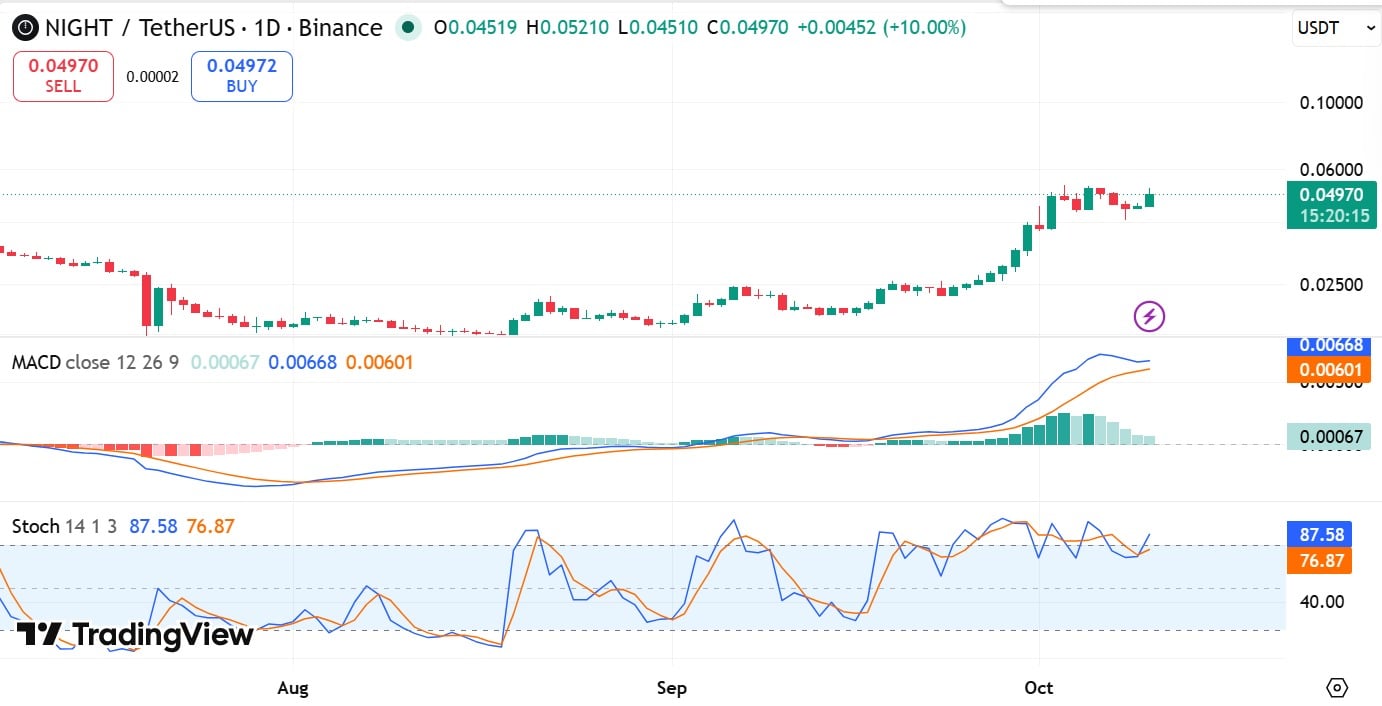Image resolution: width=1382 pixels, height=706 pixels.
Task: Open the USDT currency dropdown
Action: (1337, 29)
